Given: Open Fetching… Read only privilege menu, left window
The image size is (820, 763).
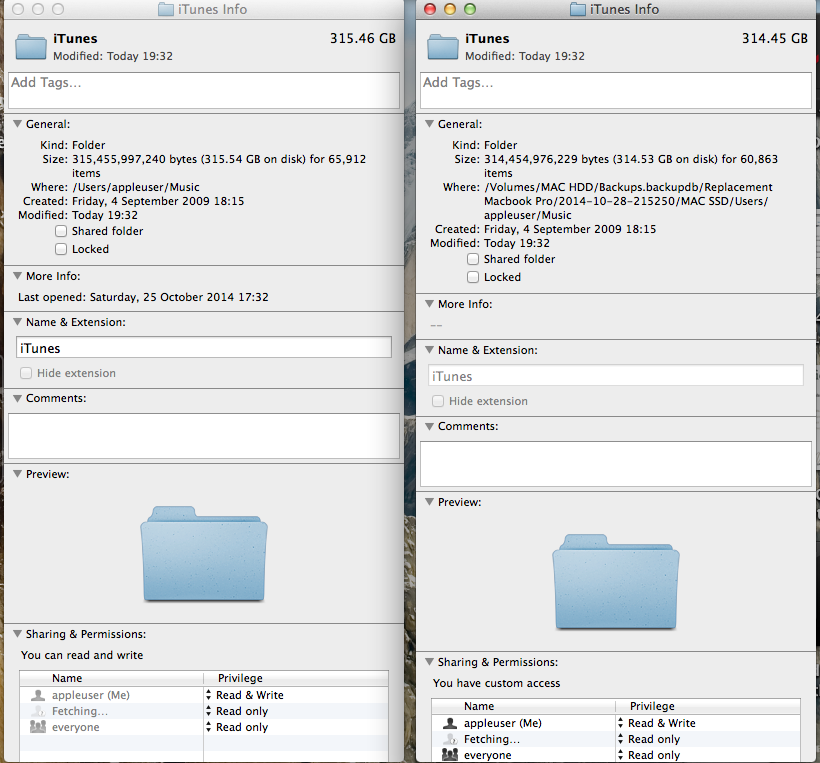Looking at the screenshot, I should pyautogui.click(x=237, y=711).
